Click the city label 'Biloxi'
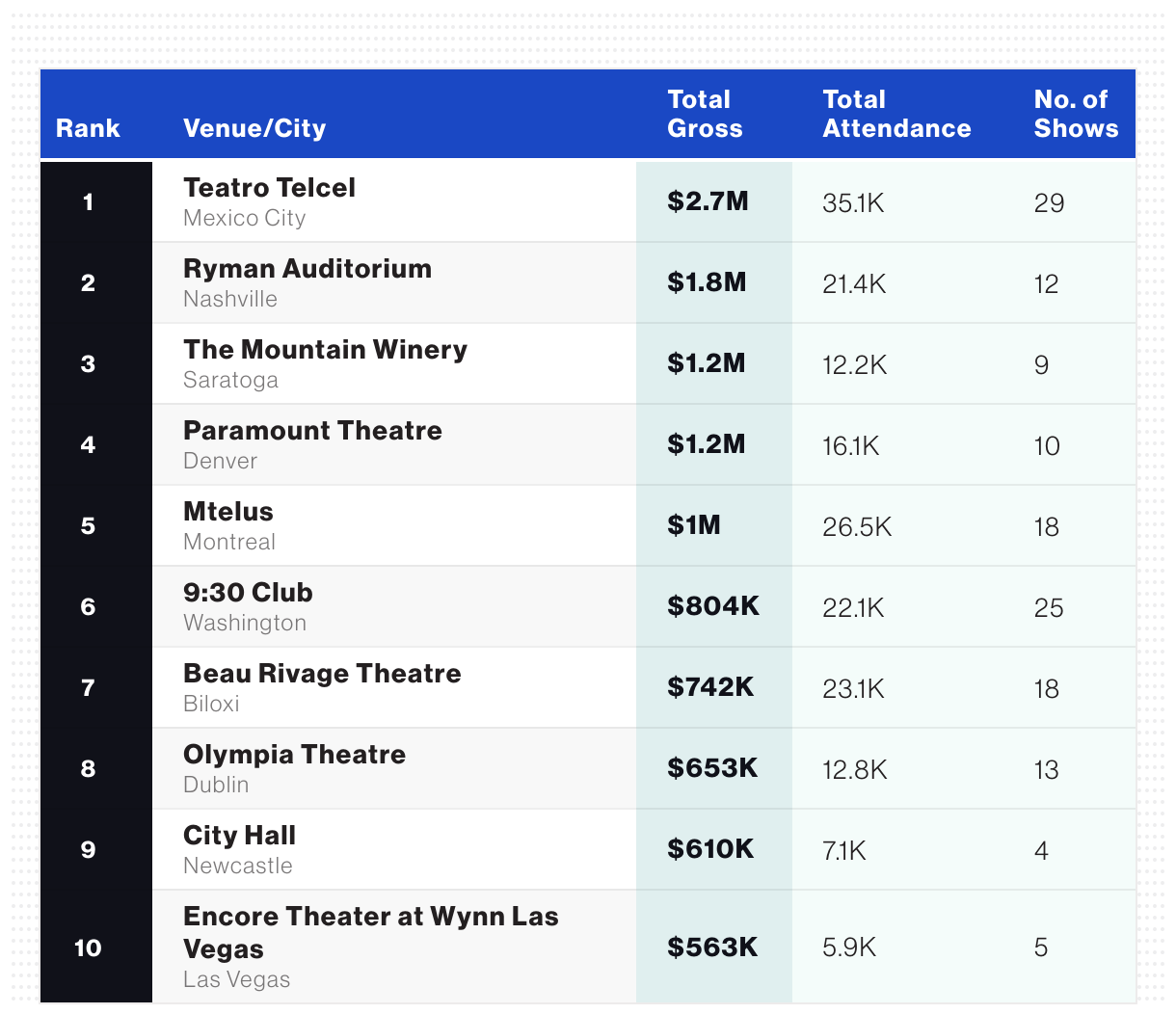 [x=211, y=704]
